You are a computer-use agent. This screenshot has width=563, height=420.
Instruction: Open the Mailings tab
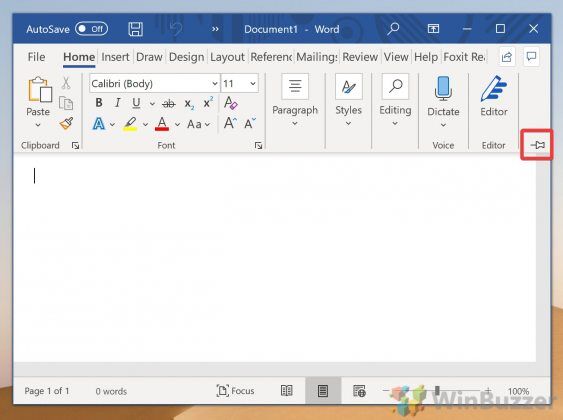(317, 57)
